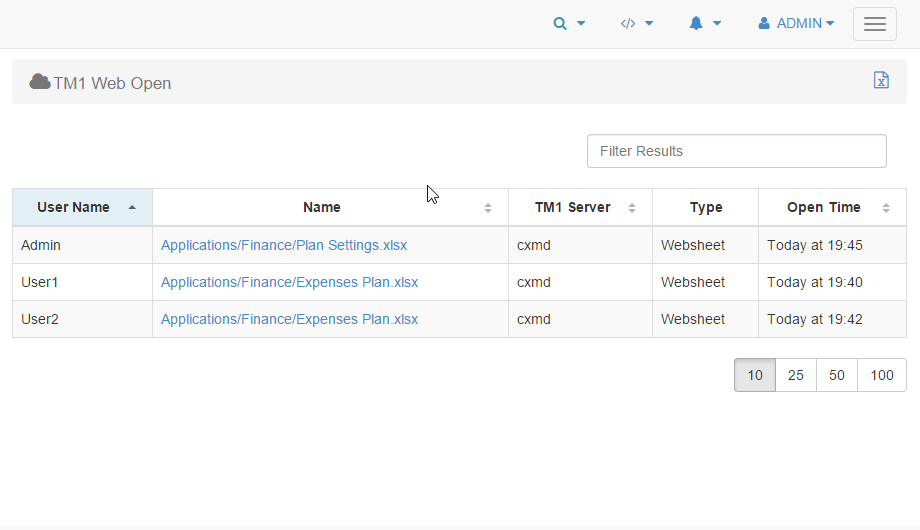The image size is (920, 530).
Task: Export table to Excel file icon
Action: tap(881, 80)
